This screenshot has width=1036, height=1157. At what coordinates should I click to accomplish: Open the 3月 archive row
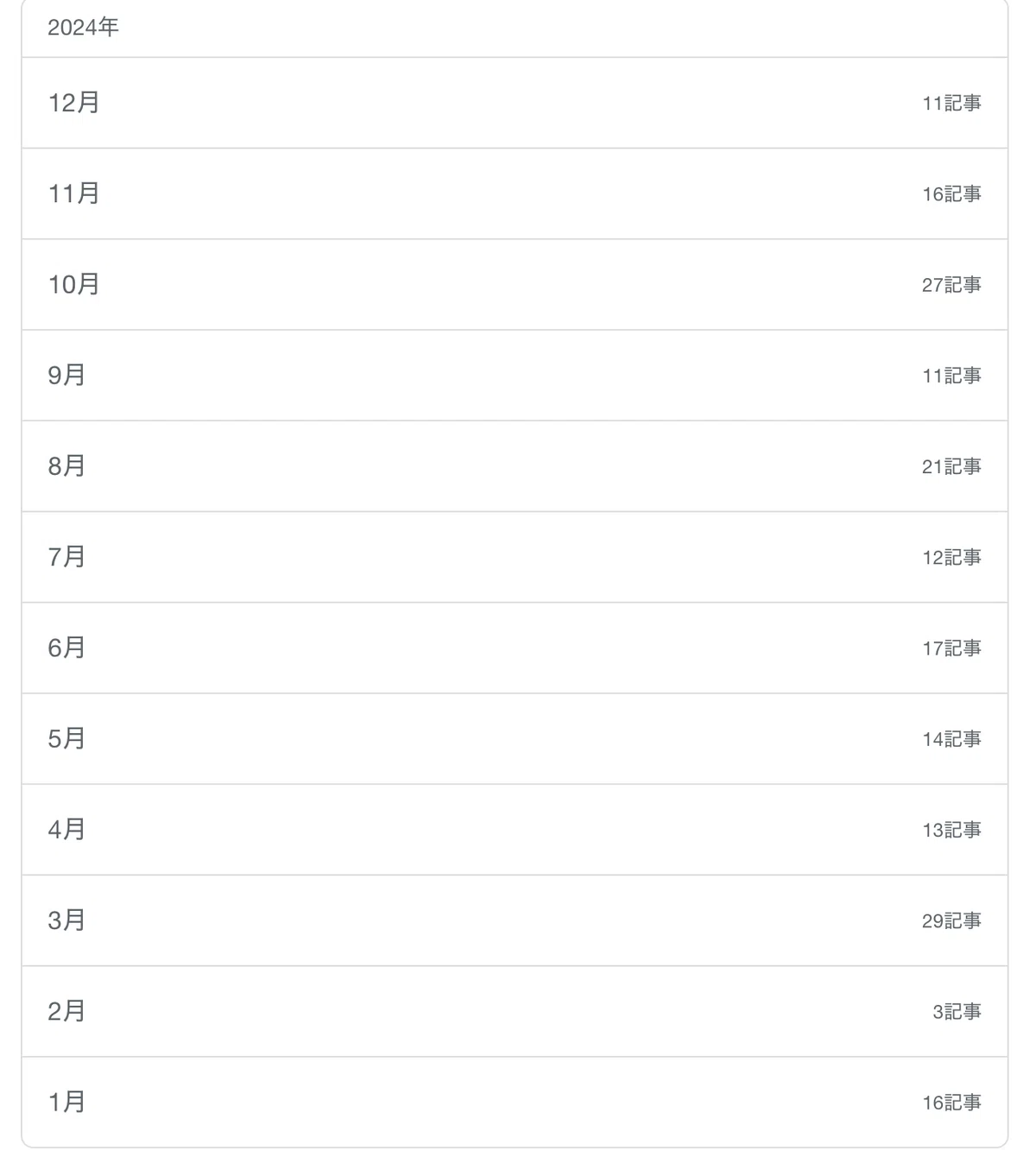click(515, 920)
